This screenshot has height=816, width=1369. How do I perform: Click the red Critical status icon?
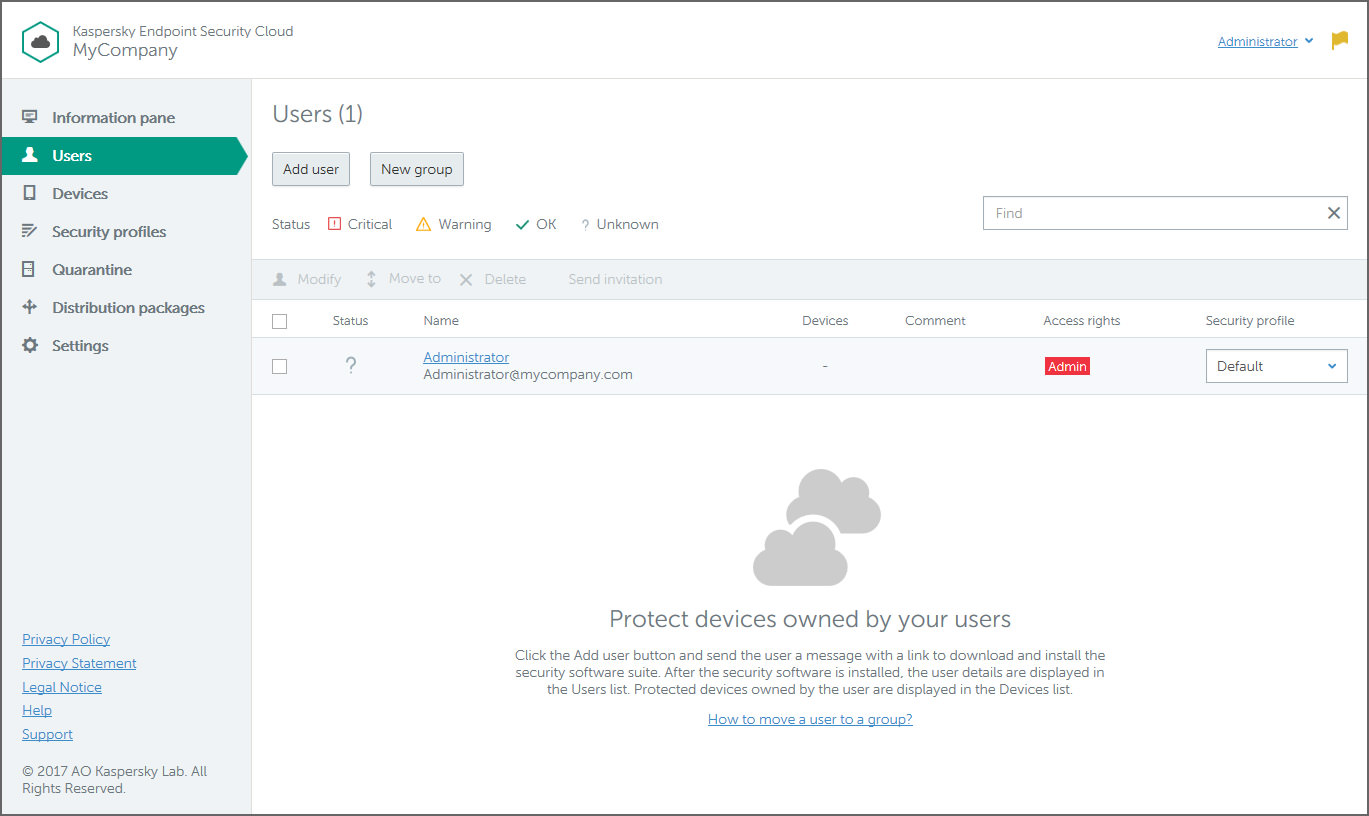point(335,224)
